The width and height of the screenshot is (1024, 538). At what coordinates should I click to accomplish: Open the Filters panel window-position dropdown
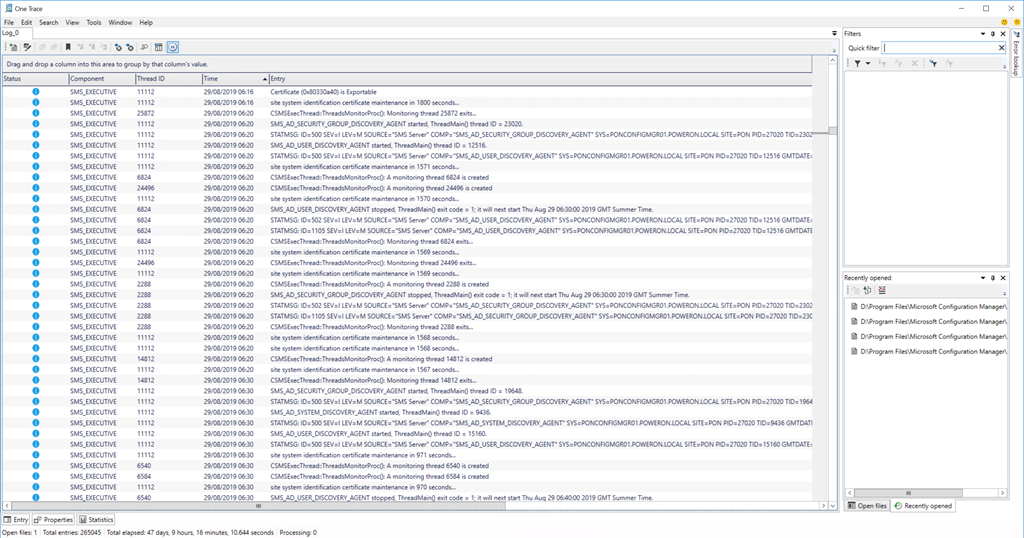(x=980, y=34)
